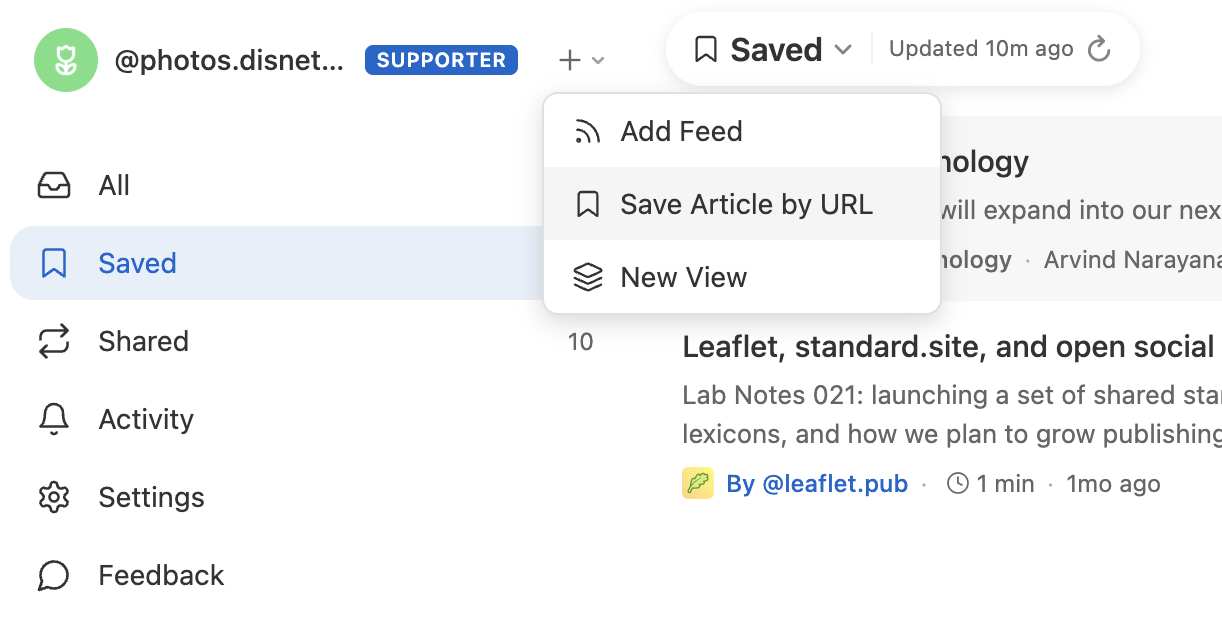Click the bookmark icon in the Saved header
The width and height of the screenshot is (1222, 622).
[706, 49]
